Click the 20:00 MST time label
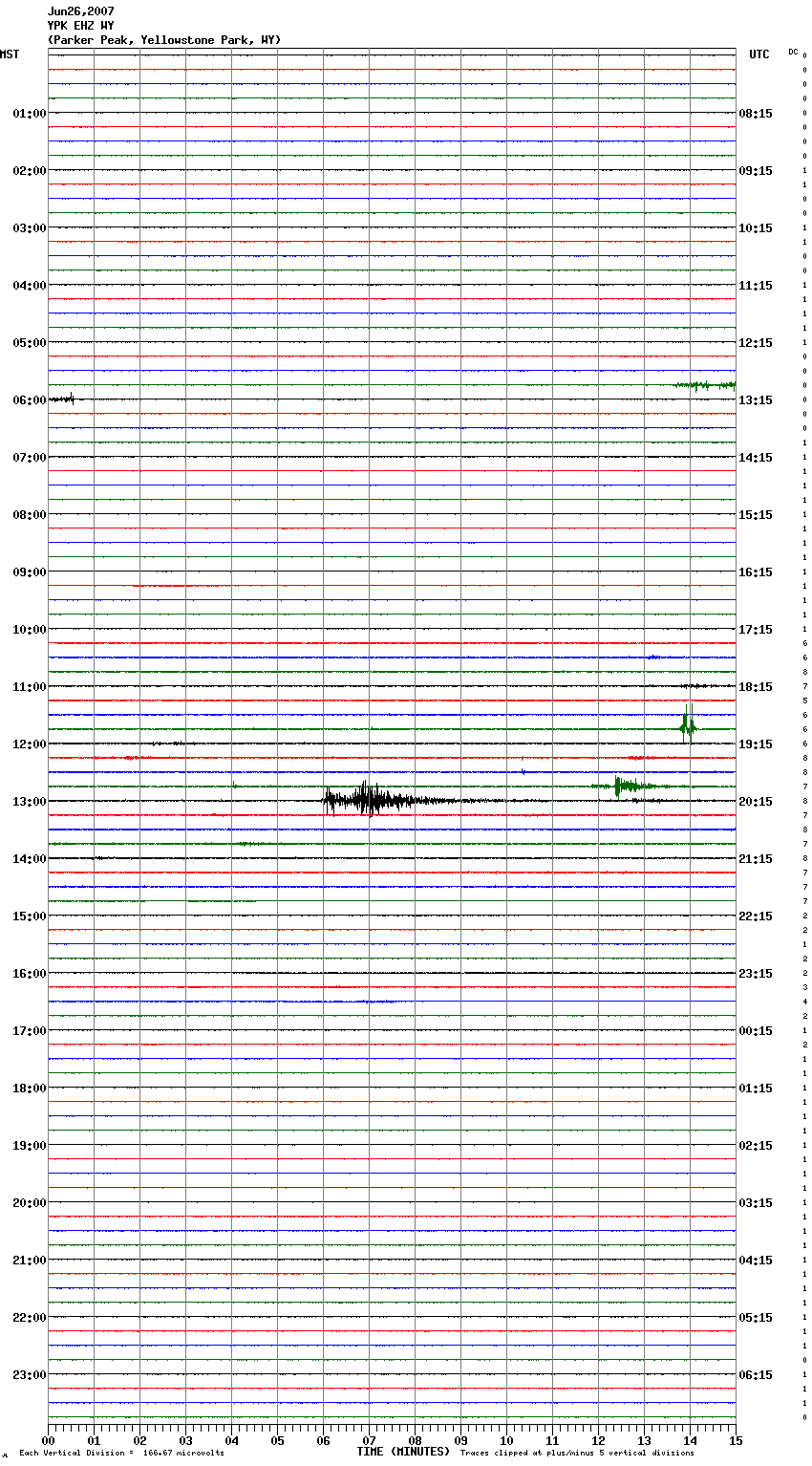Image resolution: width=812 pixels, height=1466 pixels. click(x=29, y=1203)
